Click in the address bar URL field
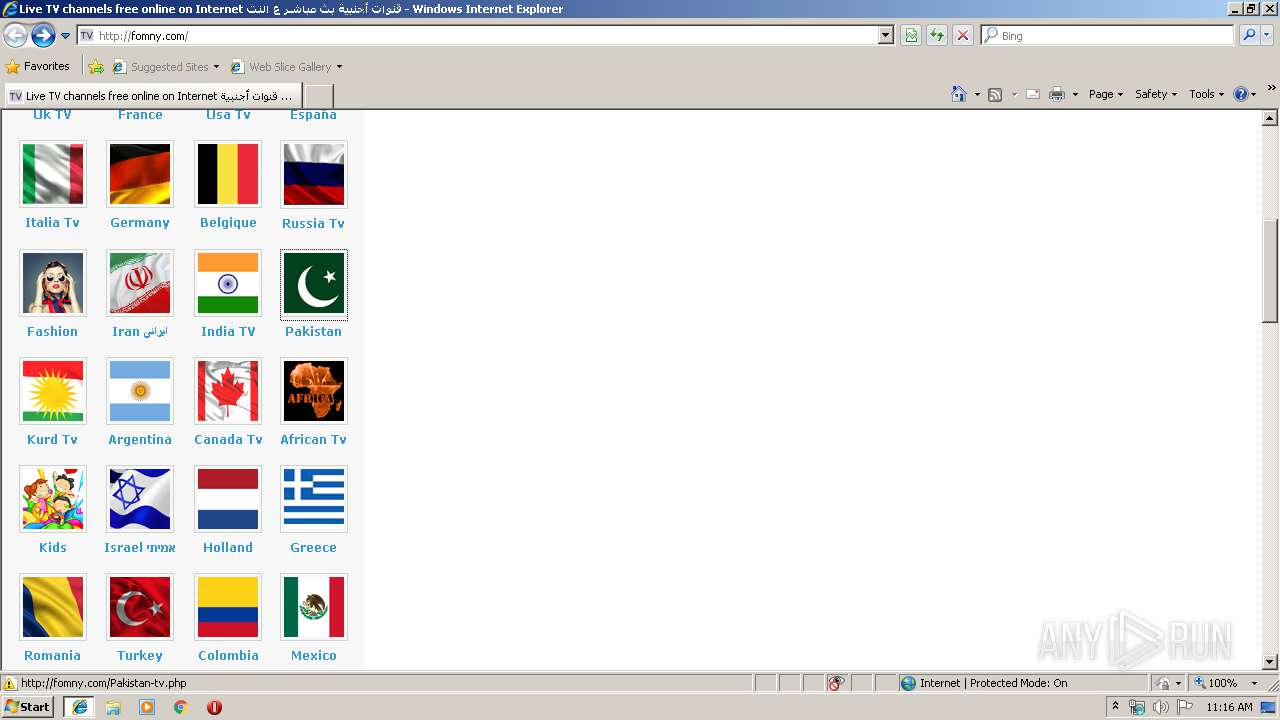This screenshot has height=720, width=1280. coord(485,35)
